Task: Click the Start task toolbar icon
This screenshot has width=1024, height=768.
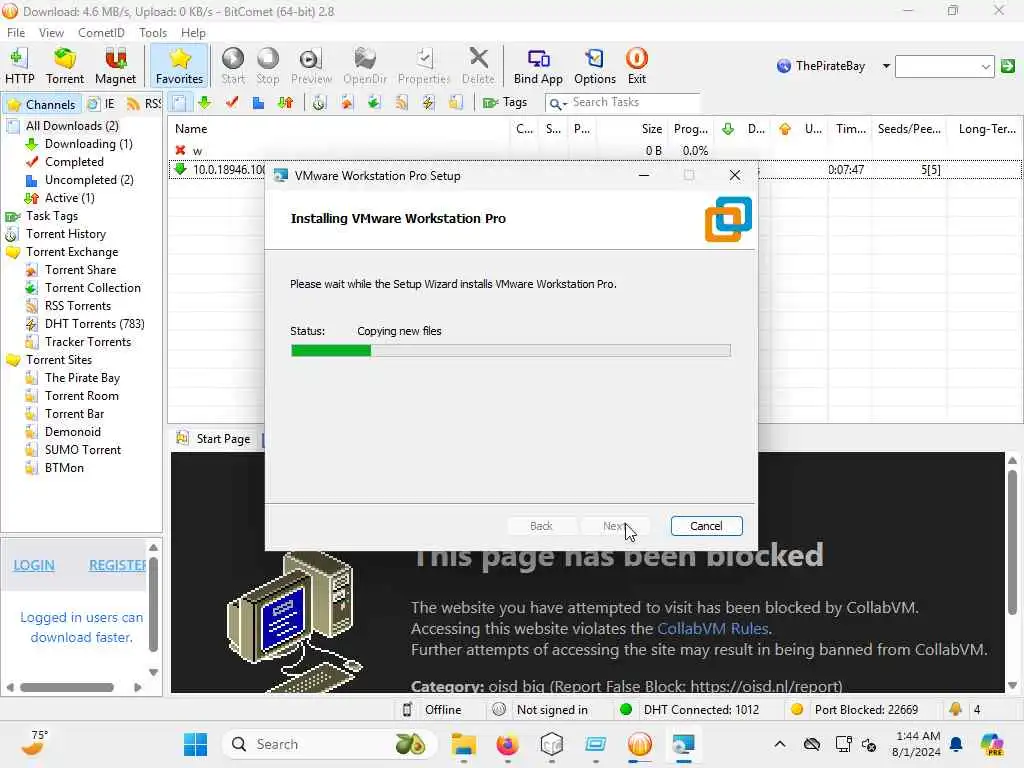Action: [232, 66]
